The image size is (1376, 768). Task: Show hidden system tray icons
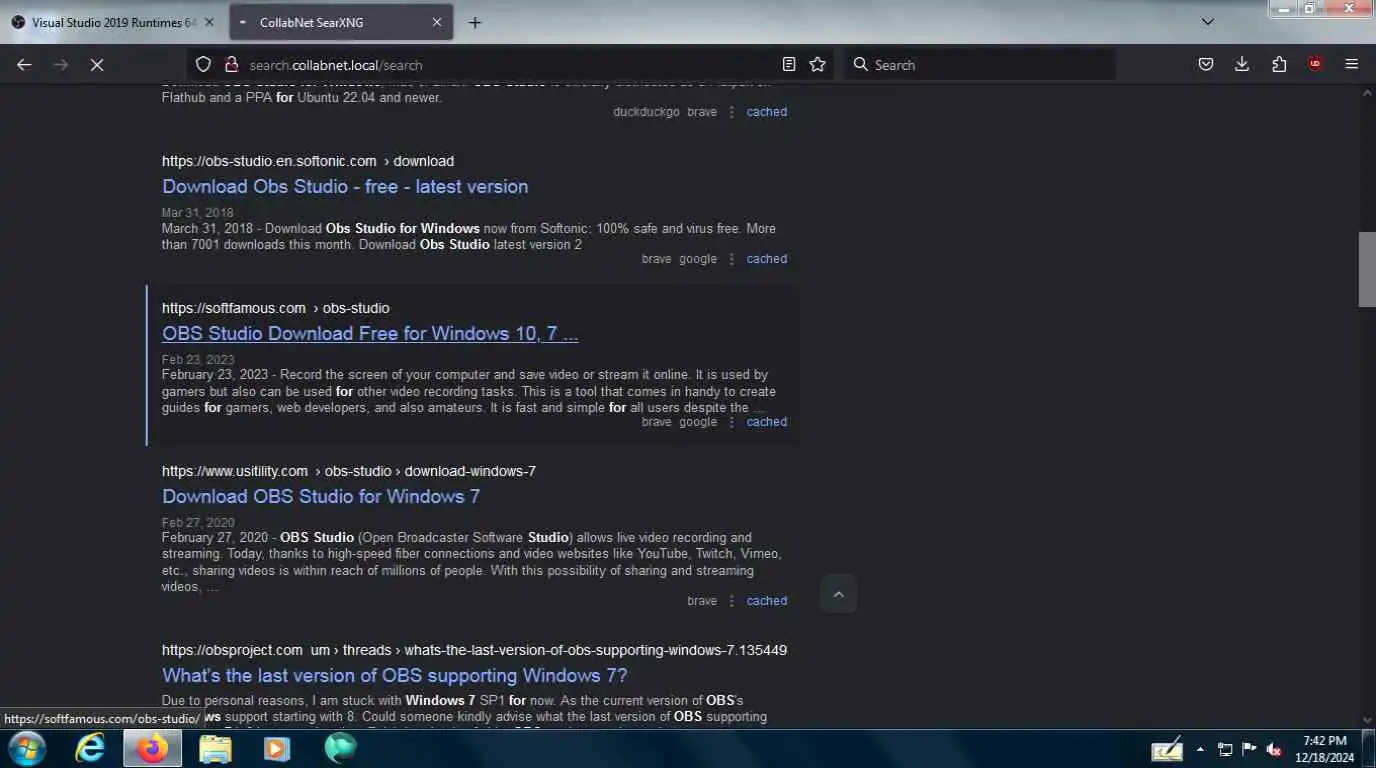point(1200,749)
